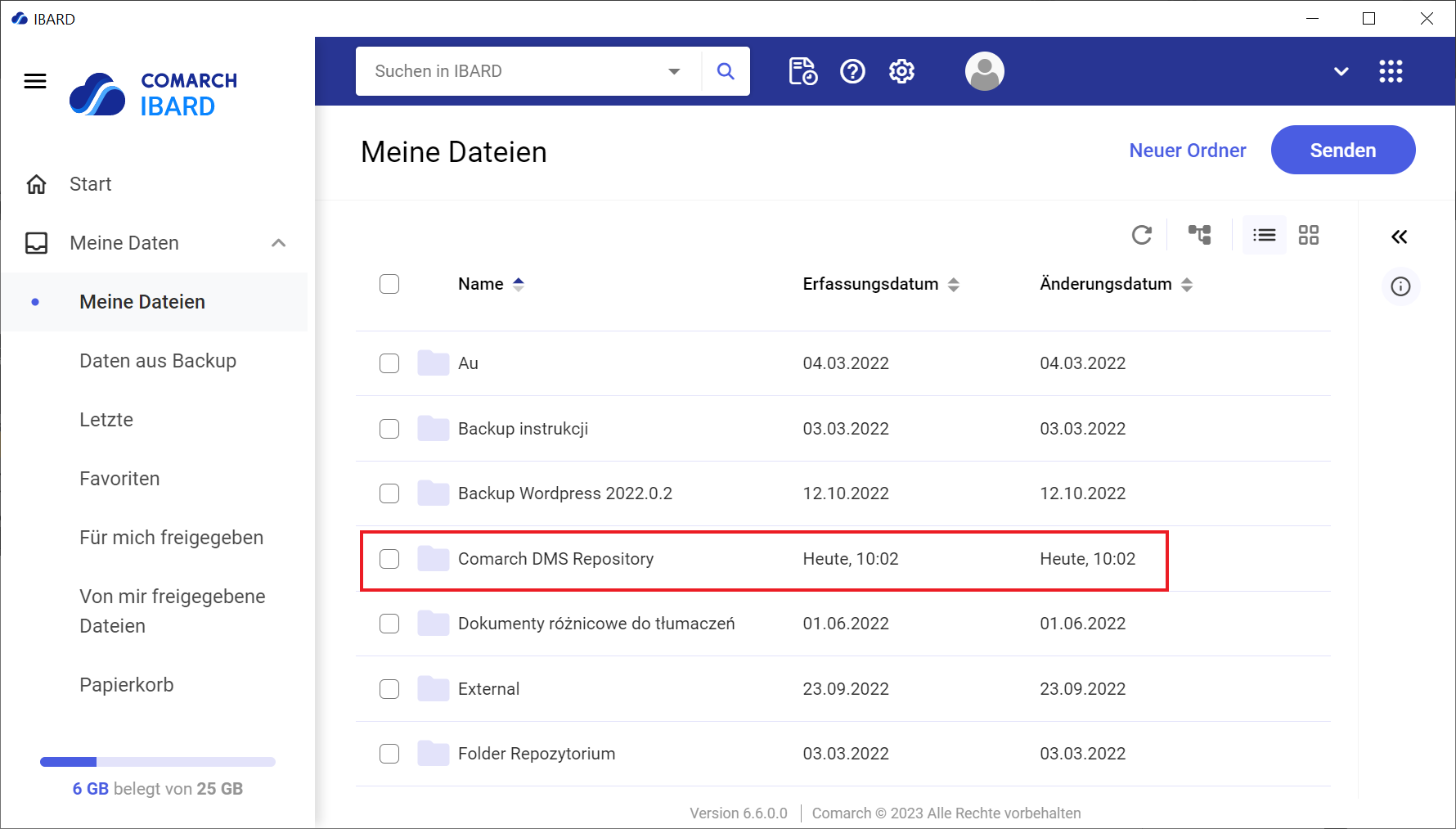Click the Folder Repozytorium folder icon
Image resolution: width=1456 pixels, height=829 pixels.
coord(433,753)
